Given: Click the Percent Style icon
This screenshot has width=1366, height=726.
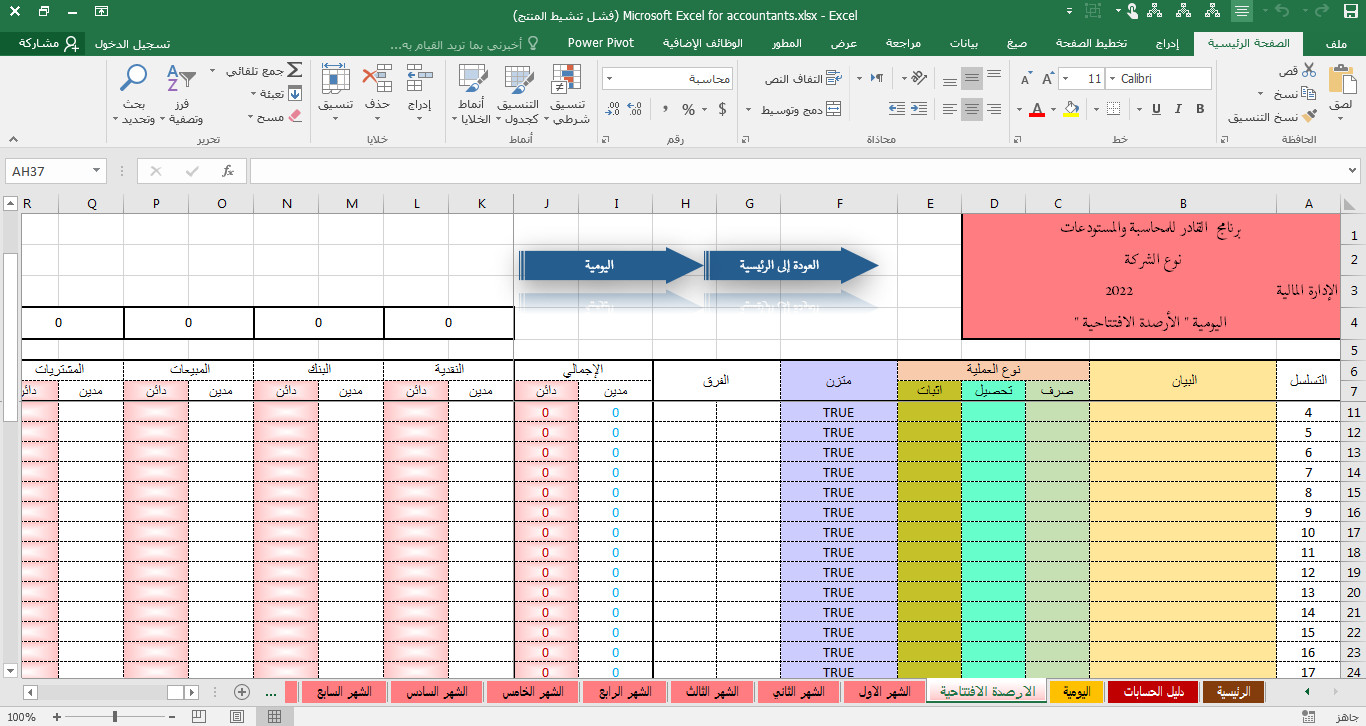Looking at the screenshot, I should pos(688,108).
